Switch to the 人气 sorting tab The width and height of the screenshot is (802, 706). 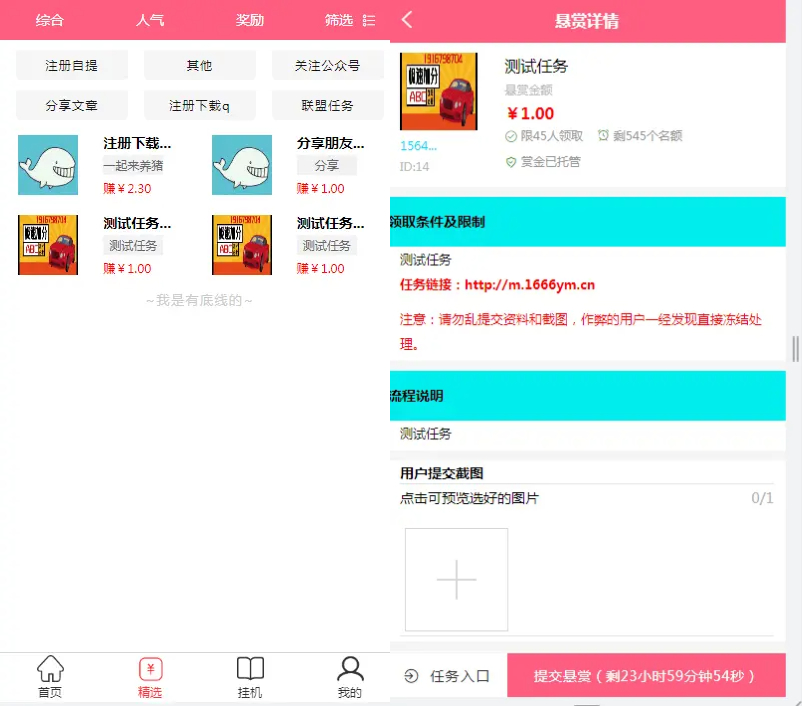click(x=150, y=20)
